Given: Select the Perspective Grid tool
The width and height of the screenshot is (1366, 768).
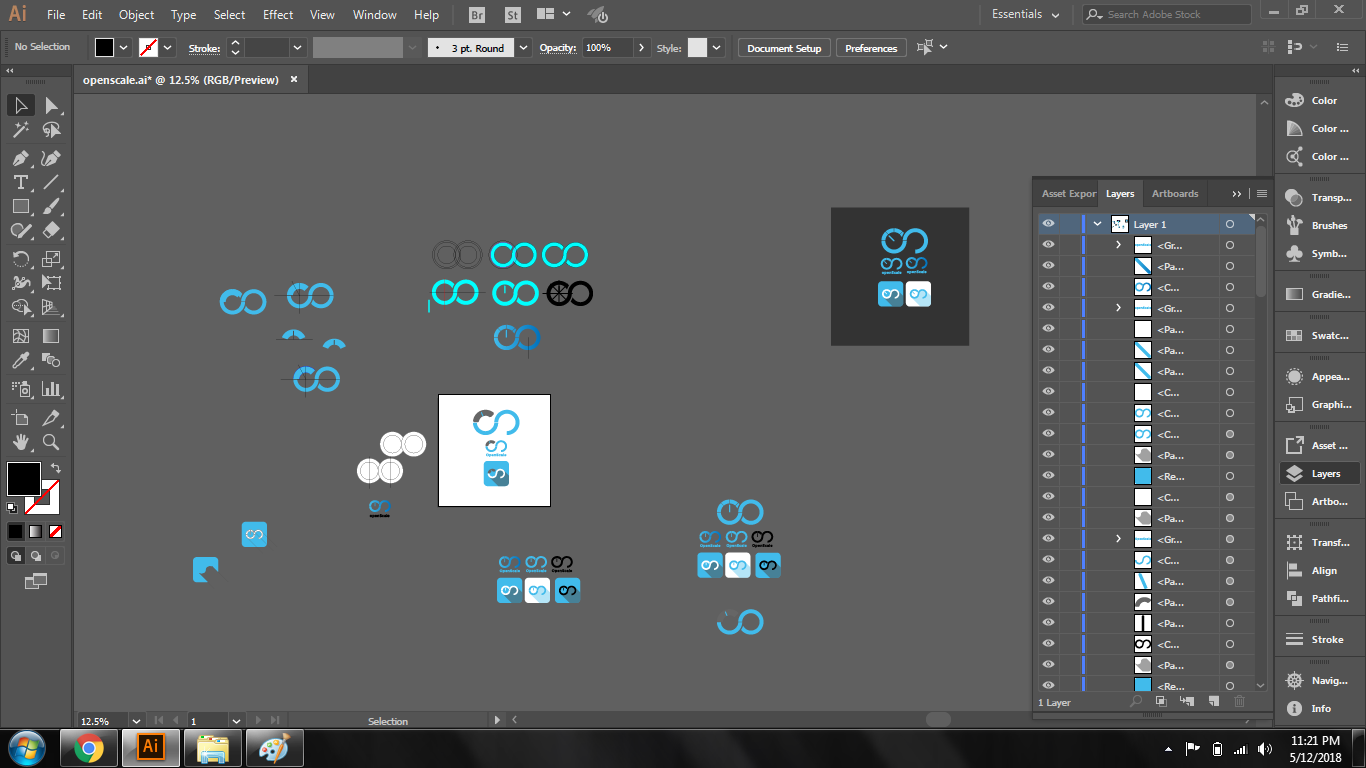Looking at the screenshot, I should [51, 307].
